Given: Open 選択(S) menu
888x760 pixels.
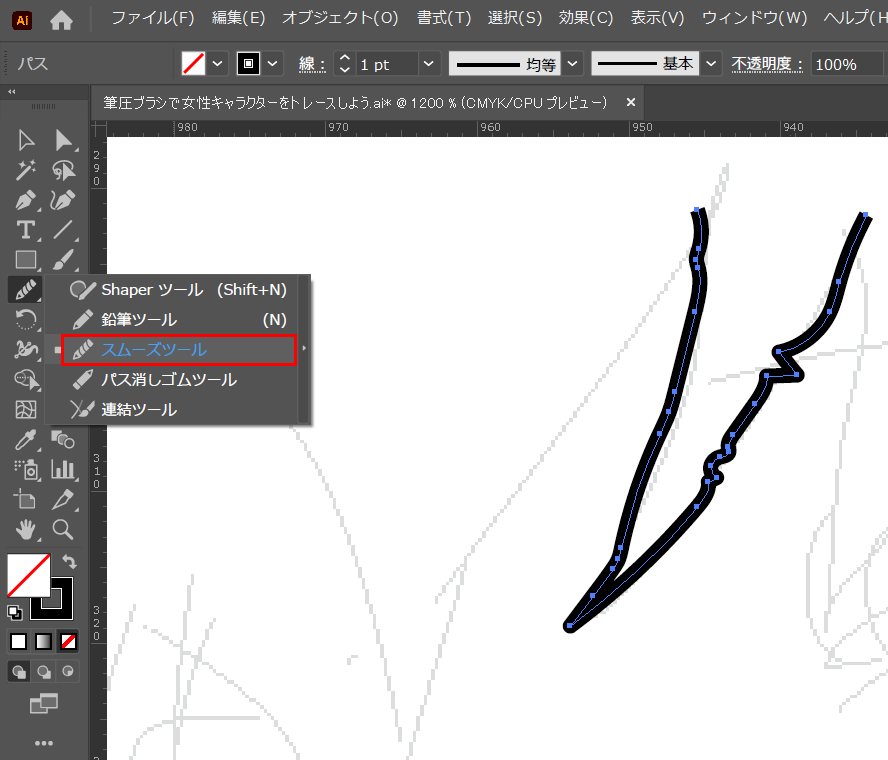Looking at the screenshot, I should (515, 19).
